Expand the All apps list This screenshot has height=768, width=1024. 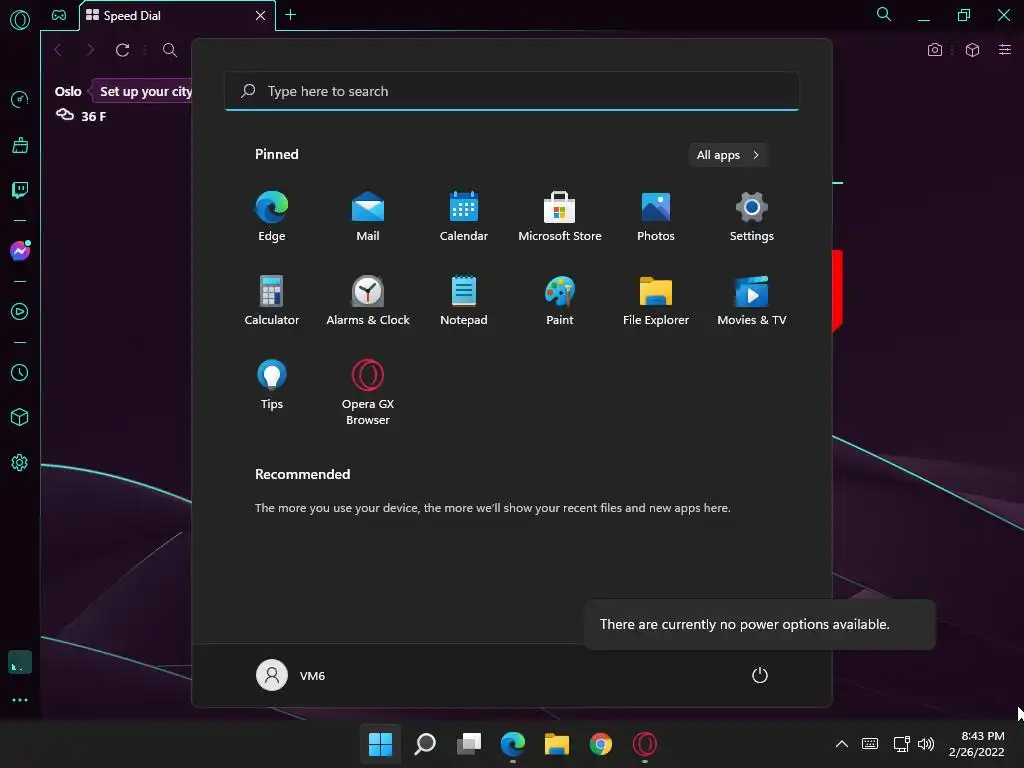pos(728,155)
